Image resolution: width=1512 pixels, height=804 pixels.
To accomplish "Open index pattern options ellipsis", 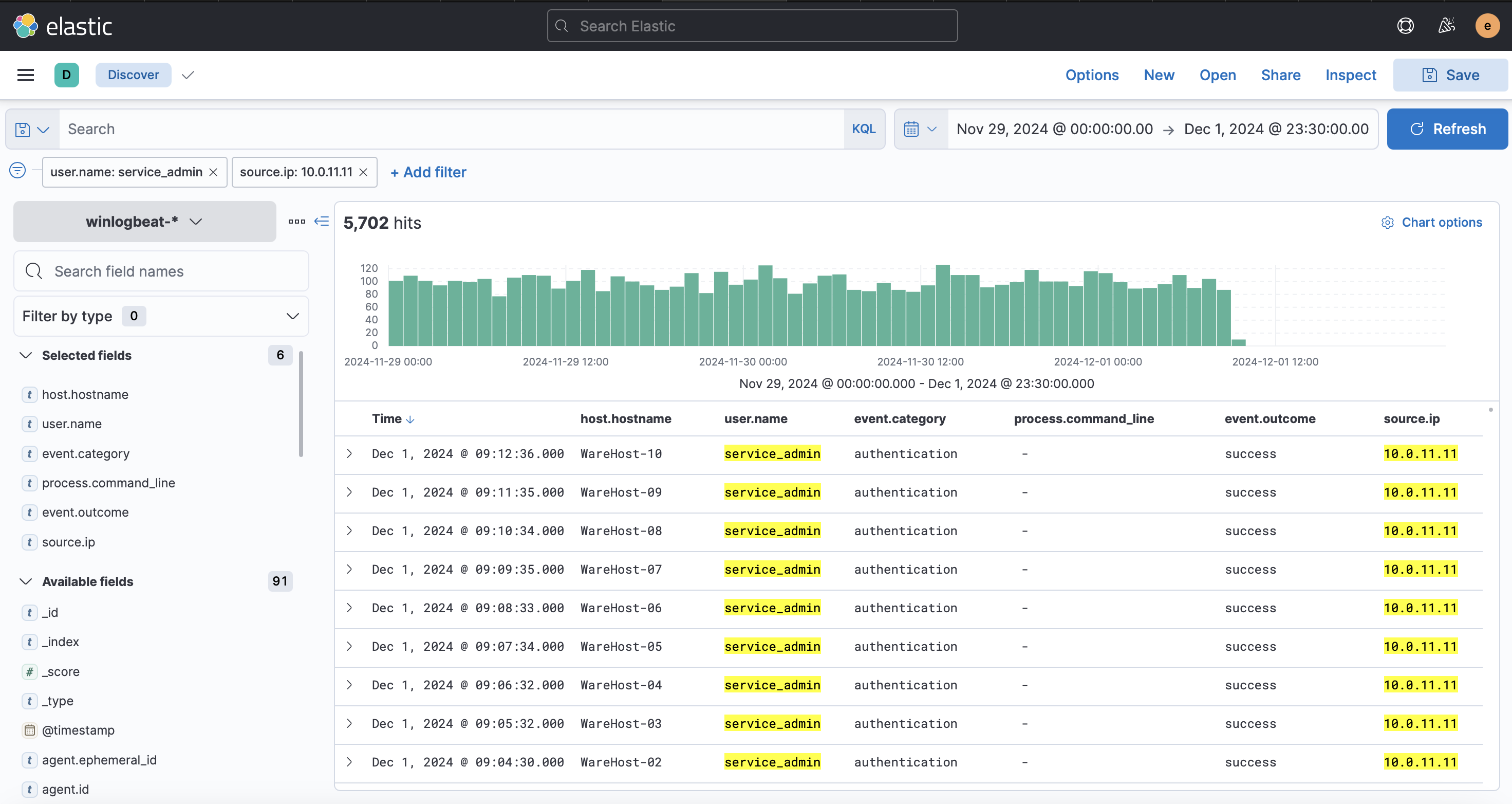I will click(297, 222).
